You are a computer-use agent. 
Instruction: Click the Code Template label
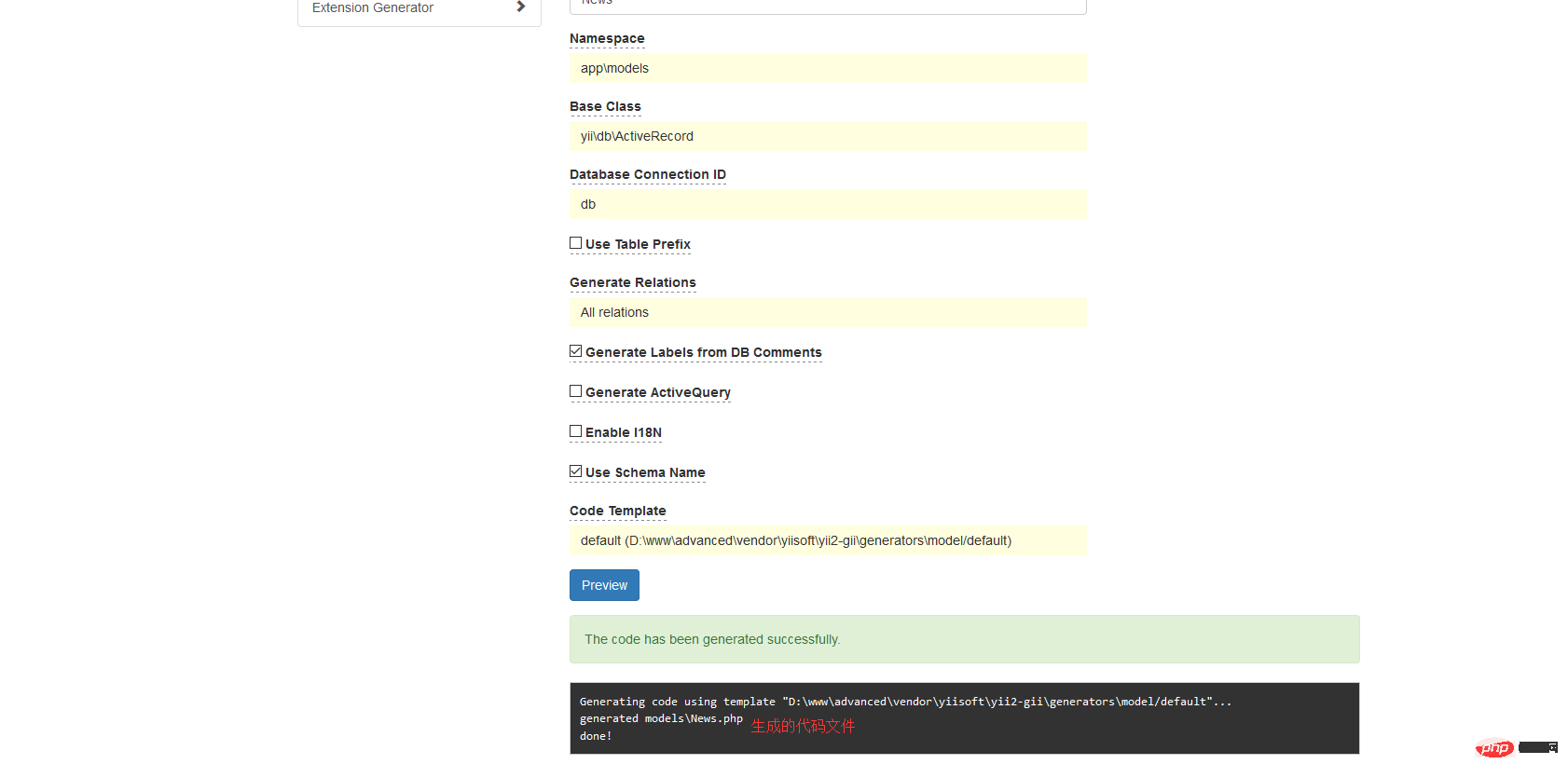[618, 511]
